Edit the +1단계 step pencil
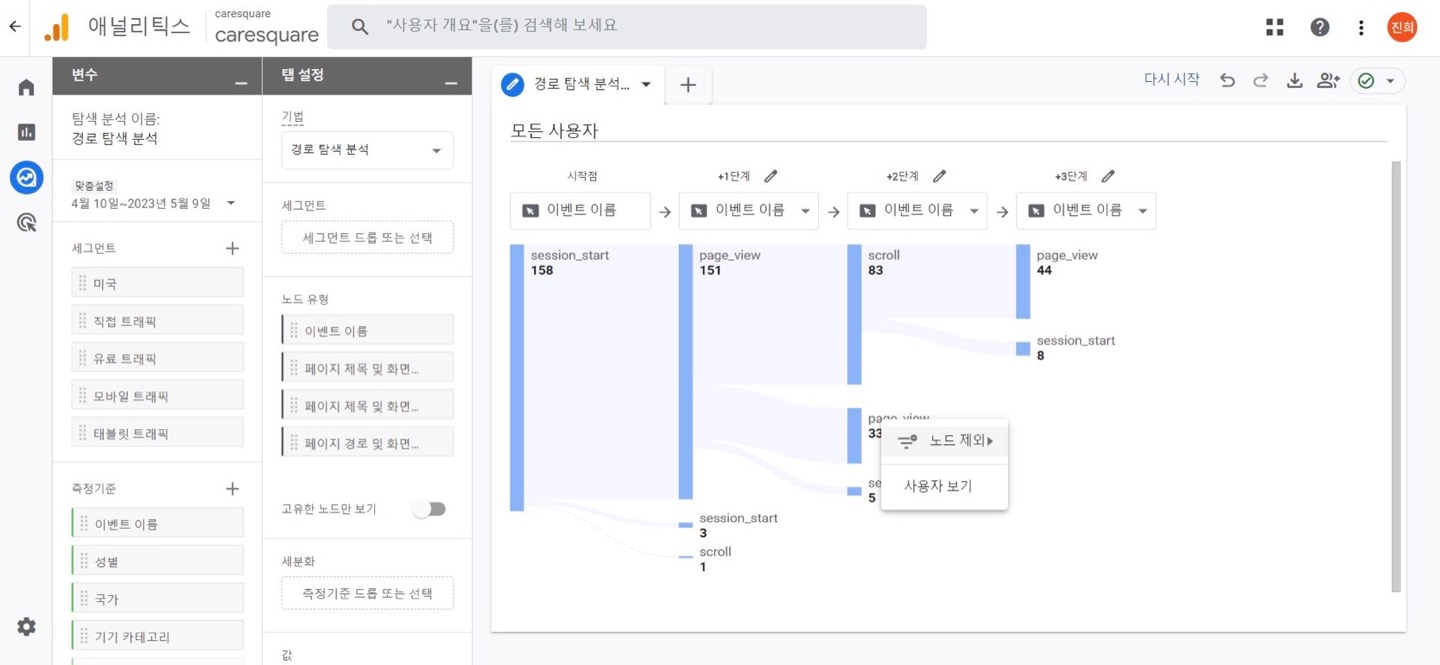1440x665 pixels. (771, 176)
